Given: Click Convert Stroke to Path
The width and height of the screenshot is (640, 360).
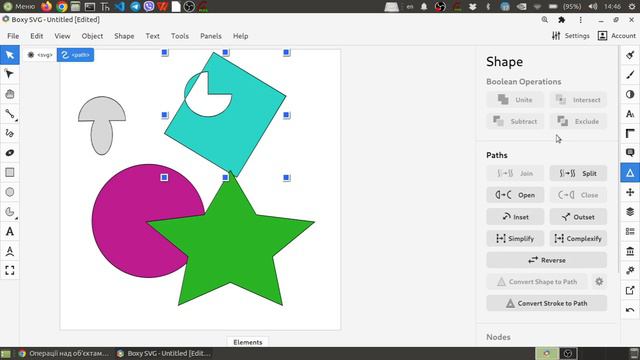Looking at the screenshot, I should pyautogui.click(x=547, y=303).
